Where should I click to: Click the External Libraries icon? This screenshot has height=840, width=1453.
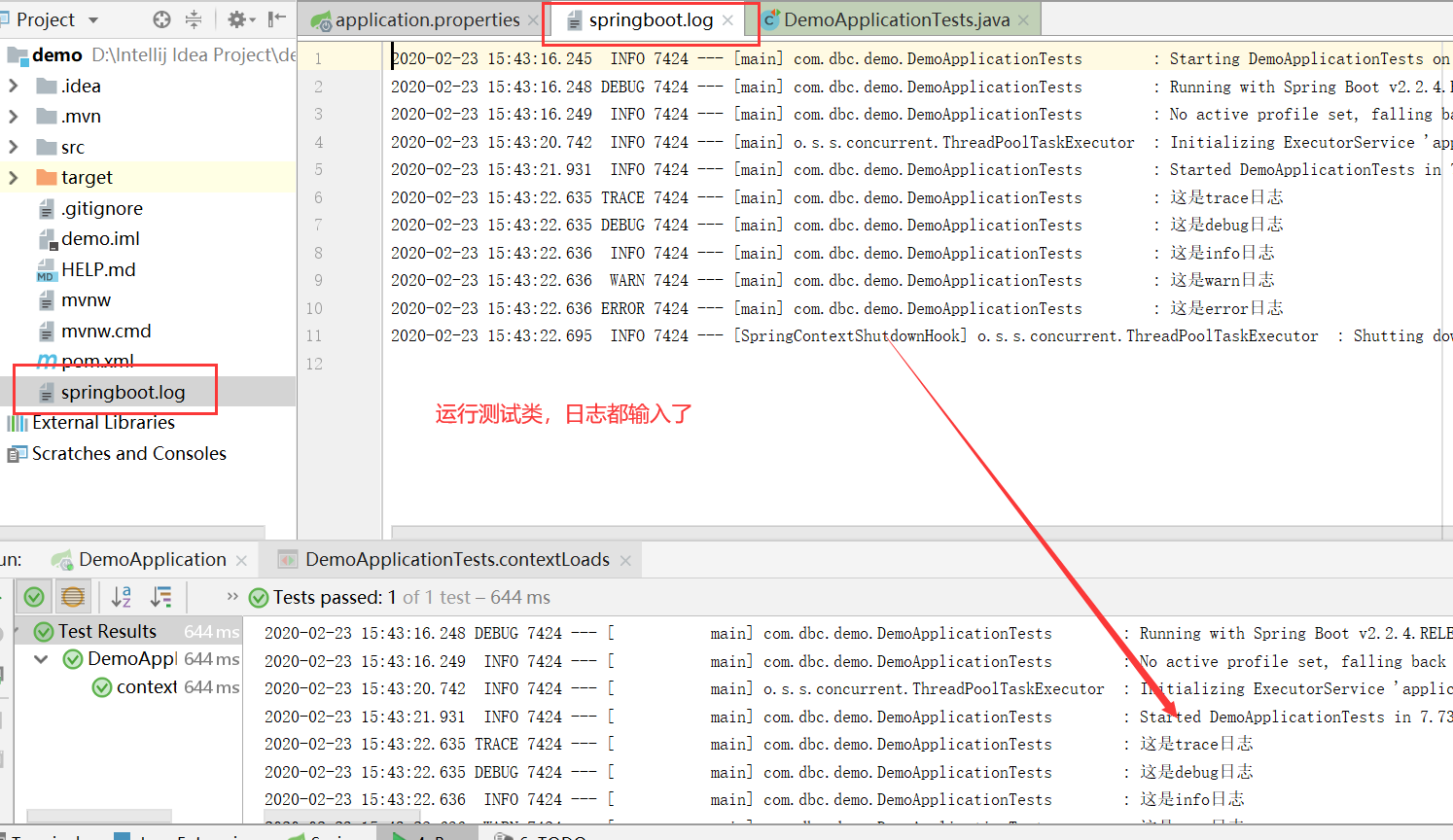(18, 423)
